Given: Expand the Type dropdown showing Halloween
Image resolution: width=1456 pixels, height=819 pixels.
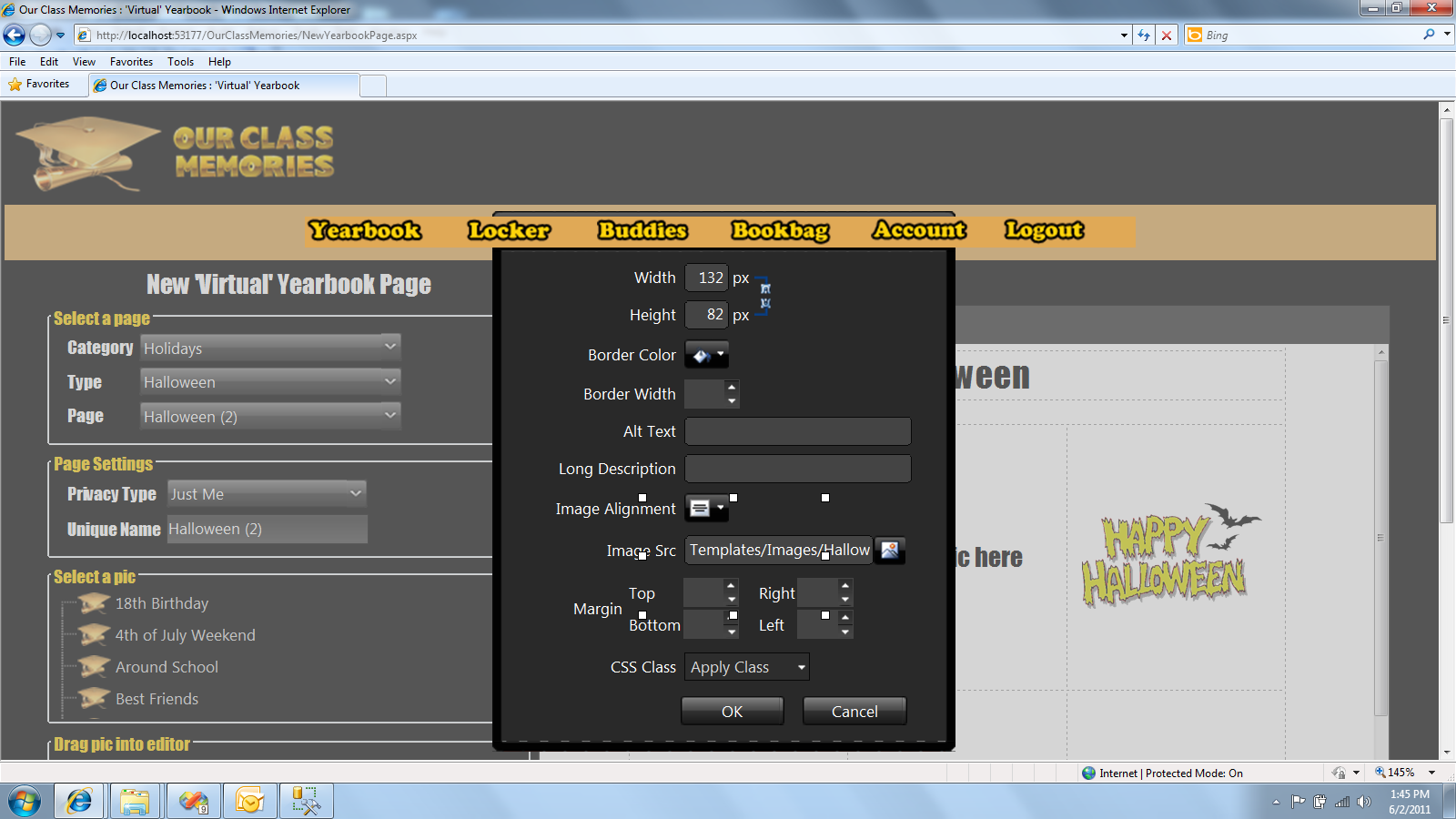Looking at the screenshot, I should tap(270, 382).
